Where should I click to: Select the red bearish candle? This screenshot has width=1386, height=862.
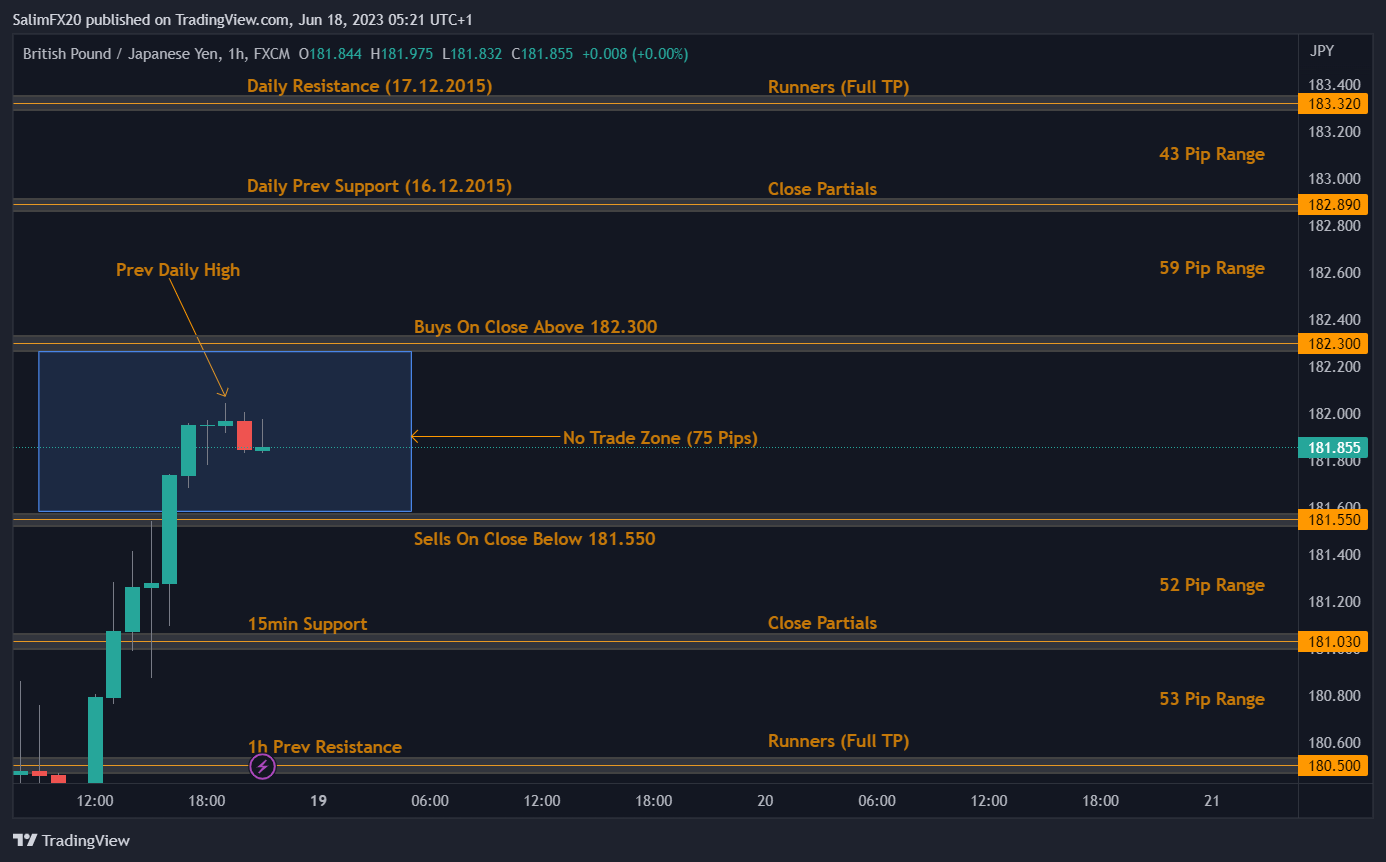[244, 435]
